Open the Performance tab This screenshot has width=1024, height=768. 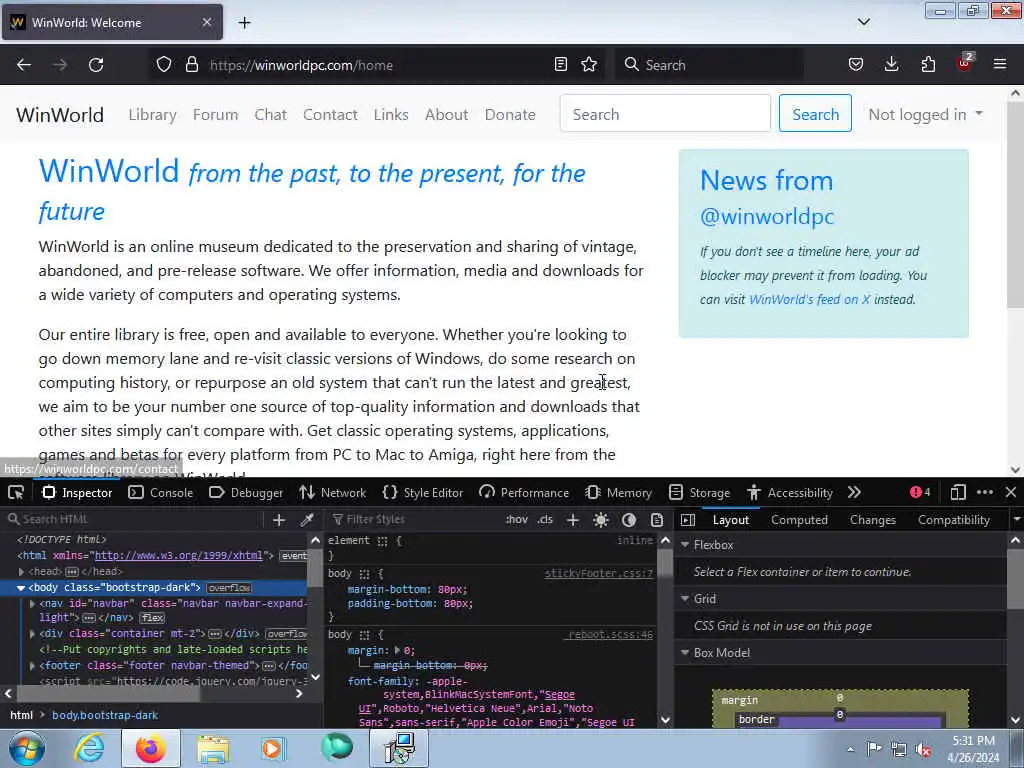click(x=524, y=492)
